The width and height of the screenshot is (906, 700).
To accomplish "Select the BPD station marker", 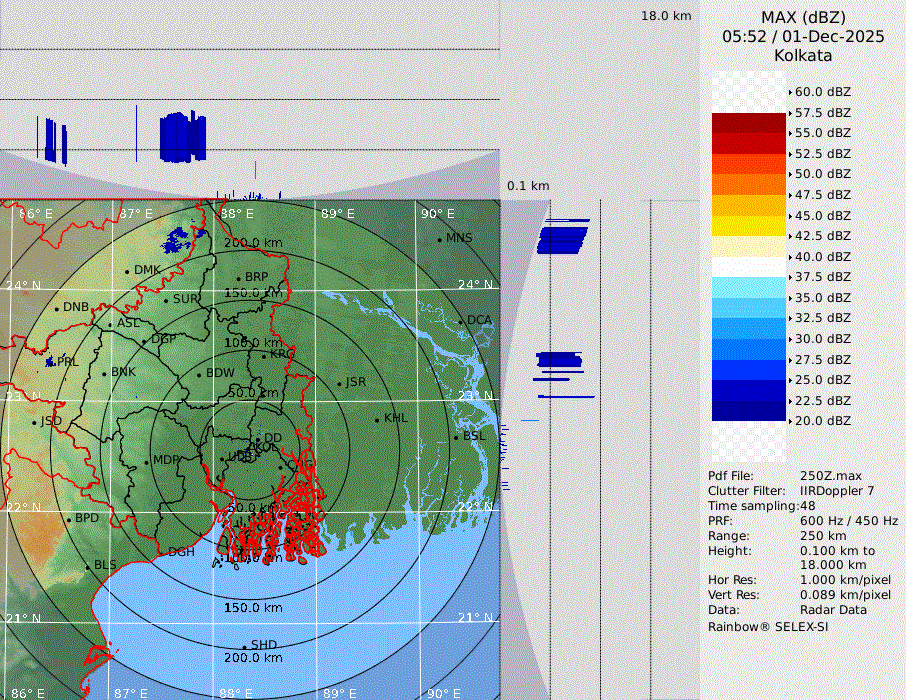I will click(x=69, y=519).
